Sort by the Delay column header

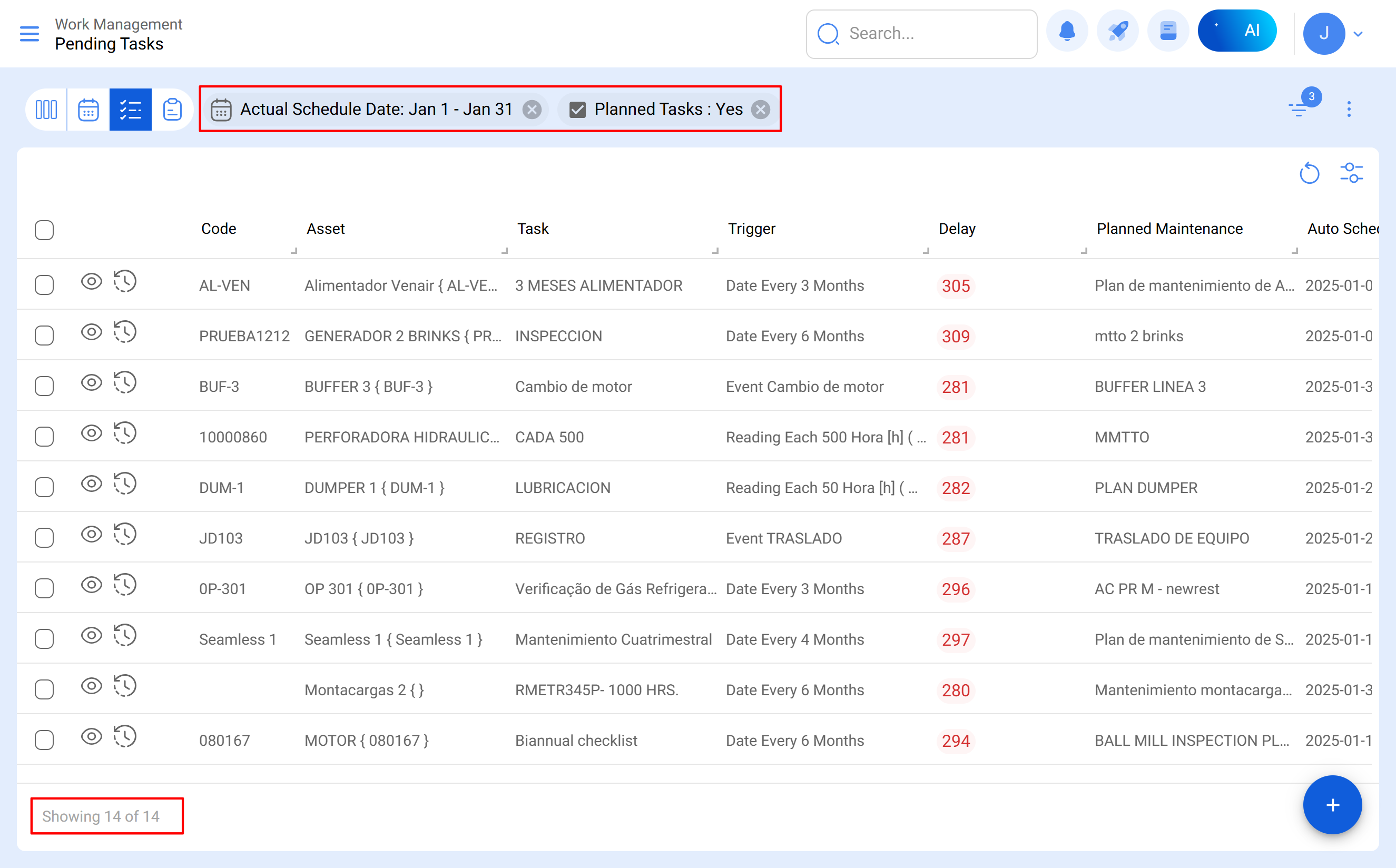957,229
